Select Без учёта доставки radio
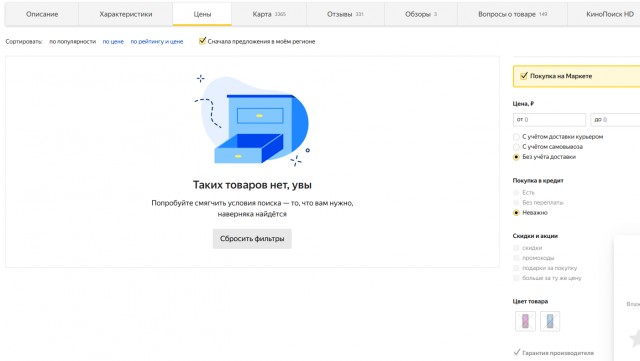Viewport: 640px width, 361px height. (x=516, y=157)
